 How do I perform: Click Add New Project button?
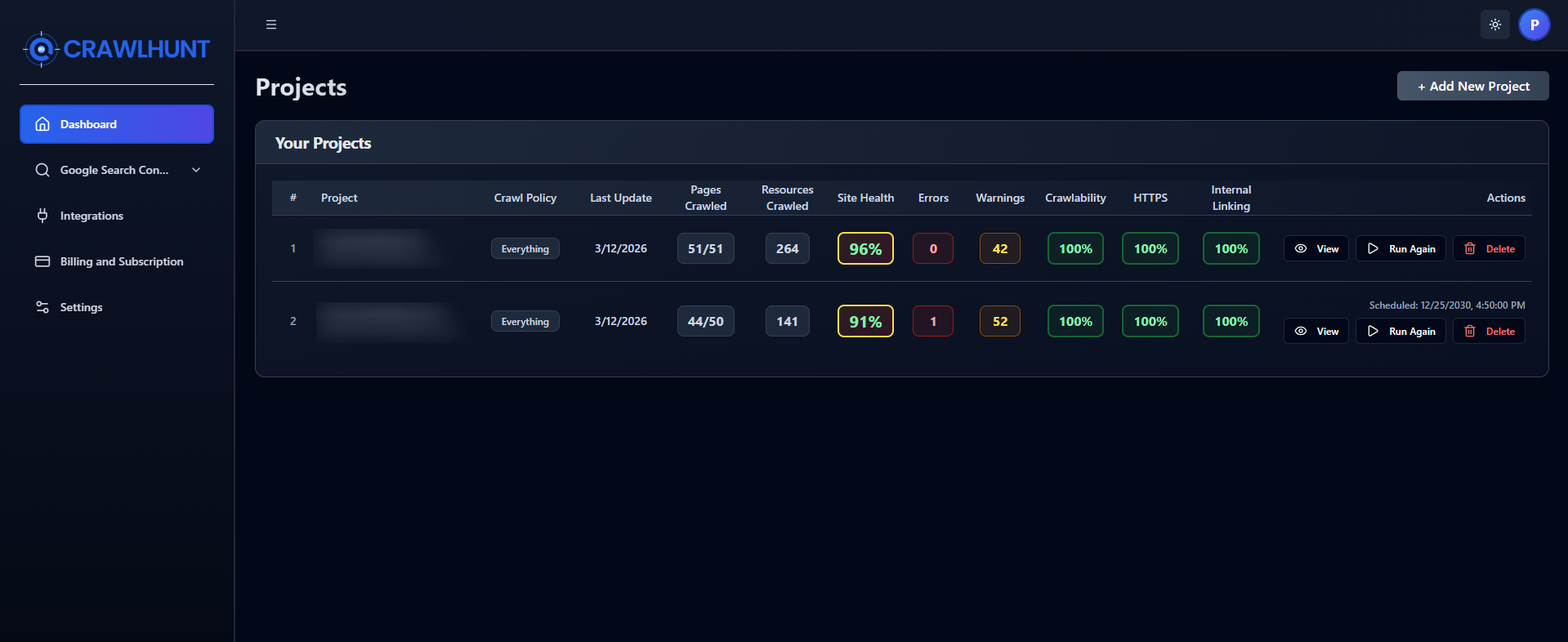1472,86
